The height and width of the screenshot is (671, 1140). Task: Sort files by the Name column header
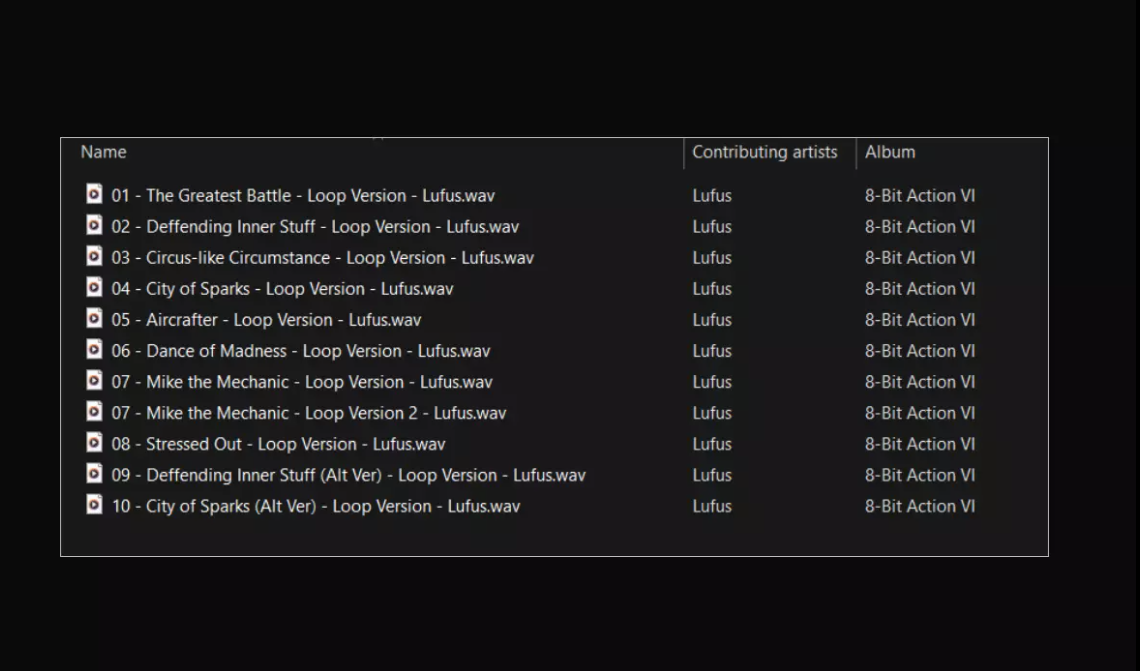(x=103, y=152)
